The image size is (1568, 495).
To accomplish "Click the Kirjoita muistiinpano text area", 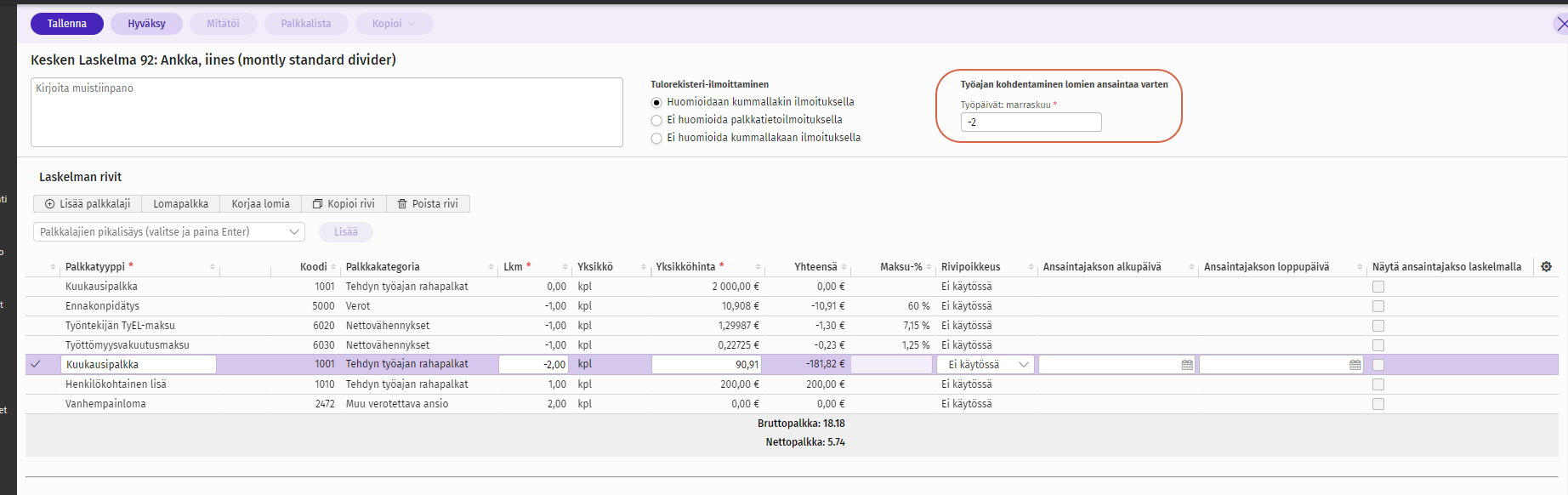I will point(327,112).
